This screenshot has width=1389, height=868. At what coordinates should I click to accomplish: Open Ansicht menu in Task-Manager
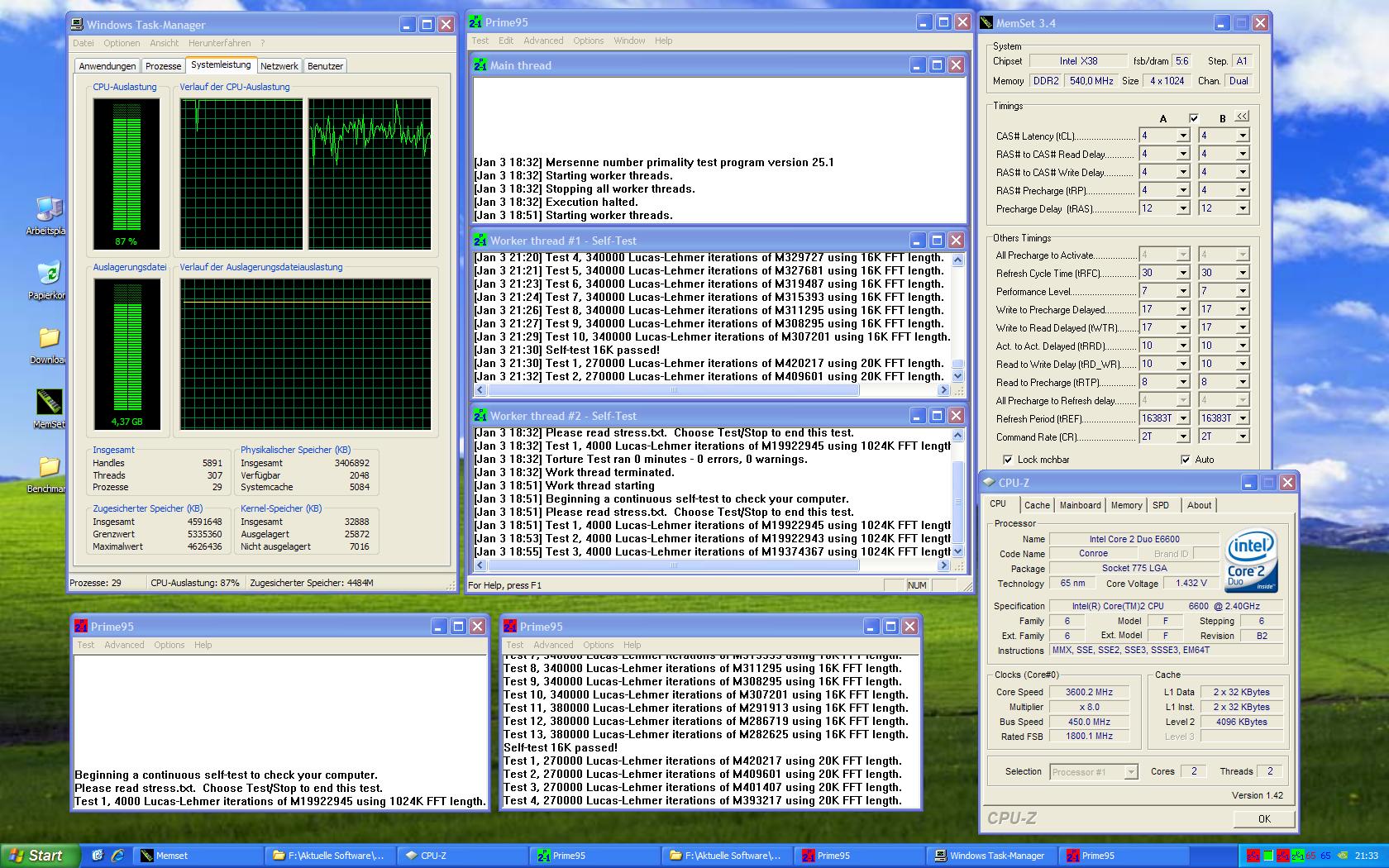click(165, 43)
